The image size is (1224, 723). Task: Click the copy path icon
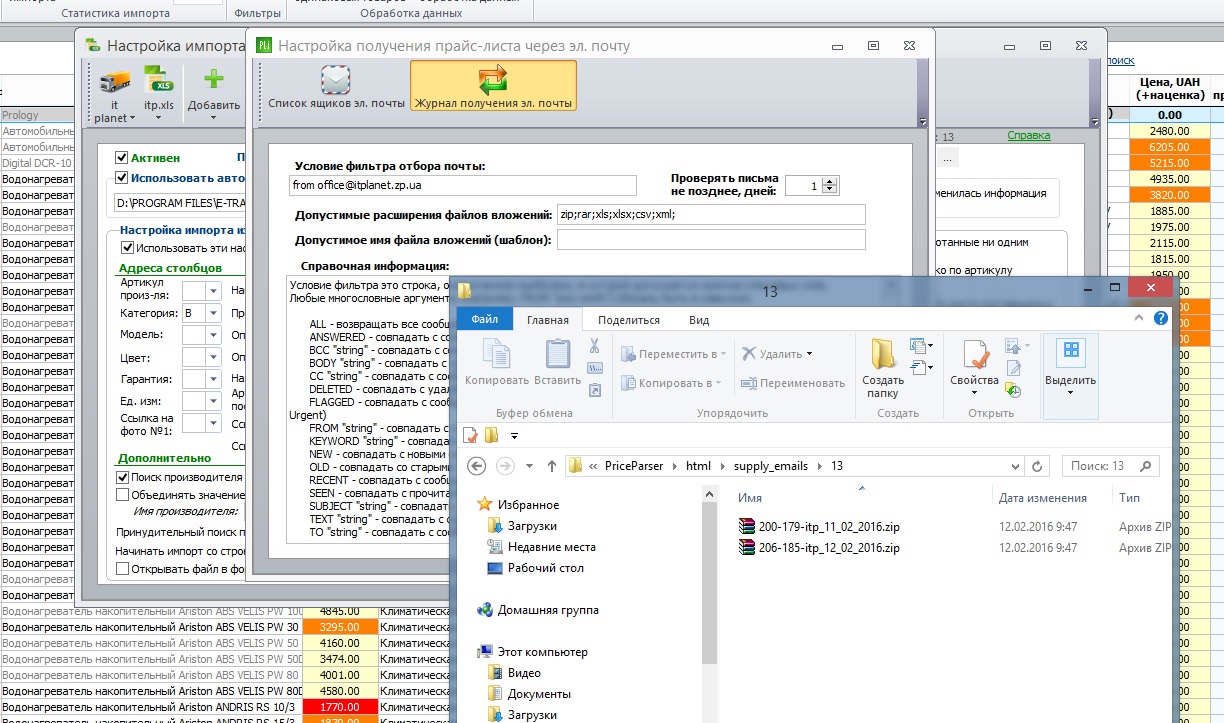coord(594,368)
